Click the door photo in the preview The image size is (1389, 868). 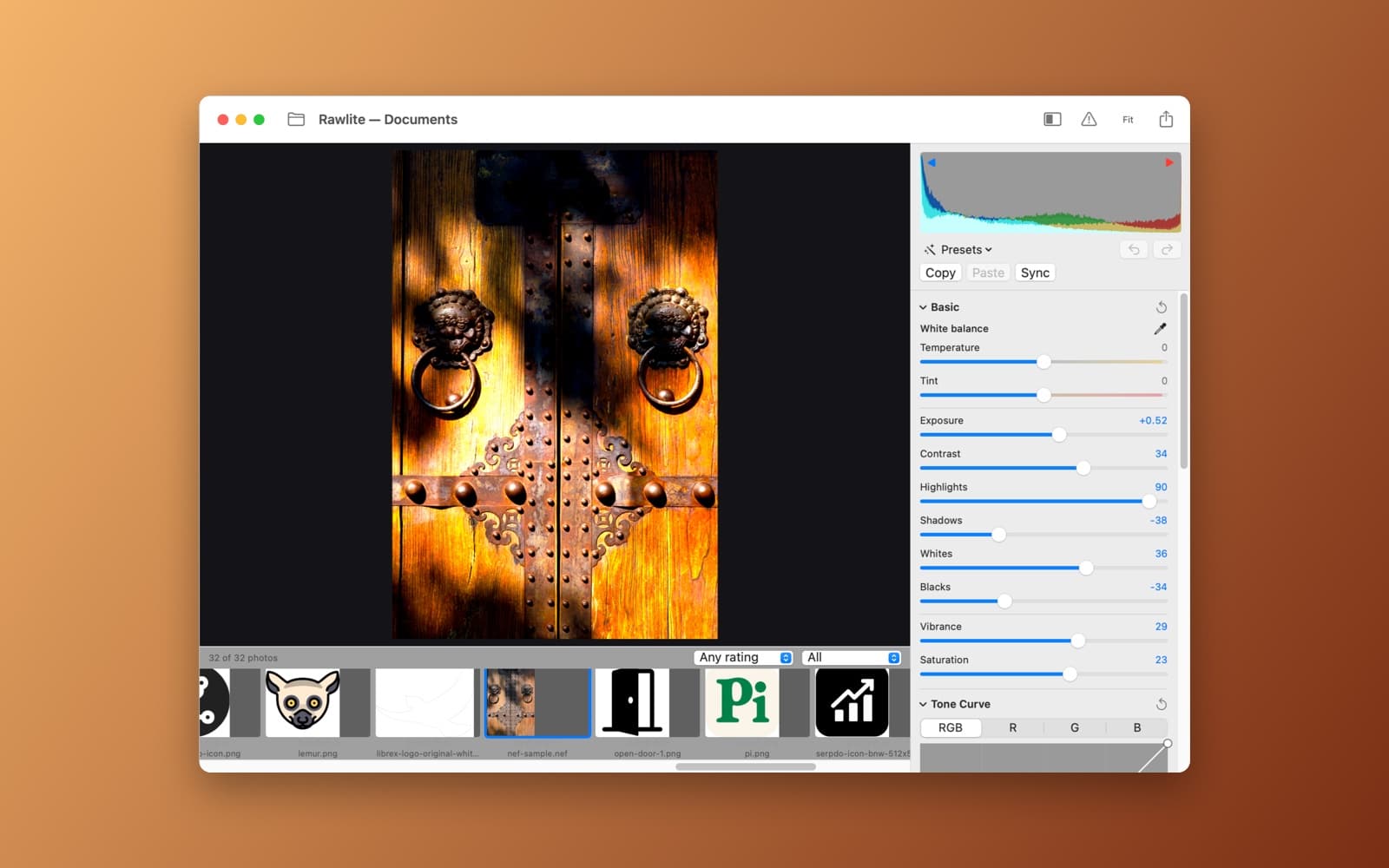click(555, 395)
